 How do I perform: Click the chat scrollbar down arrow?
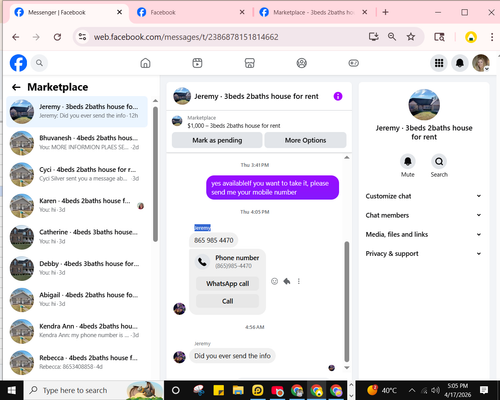(347, 368)
